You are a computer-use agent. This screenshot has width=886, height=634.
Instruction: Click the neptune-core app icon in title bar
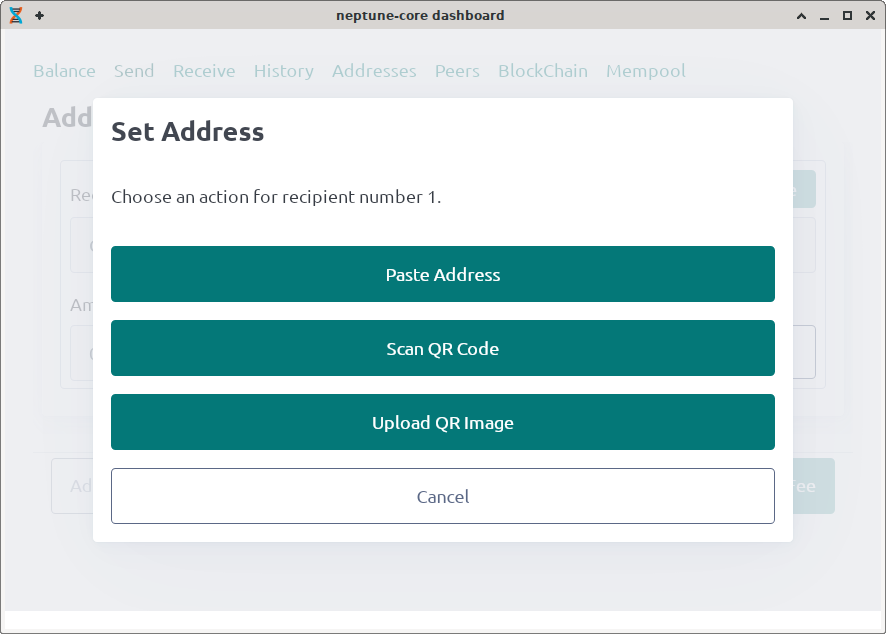pyautogui.click(x=16, y=15)
